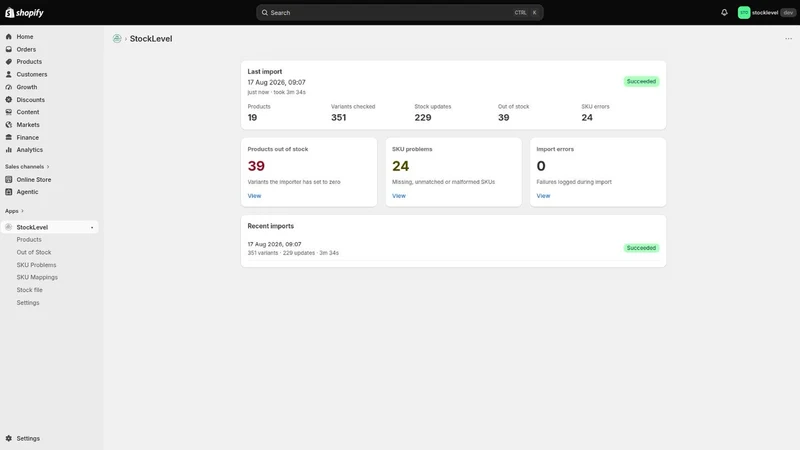800x450 pixels.
Task: Click the '229' stock updates value
Action: pos(422,118)
